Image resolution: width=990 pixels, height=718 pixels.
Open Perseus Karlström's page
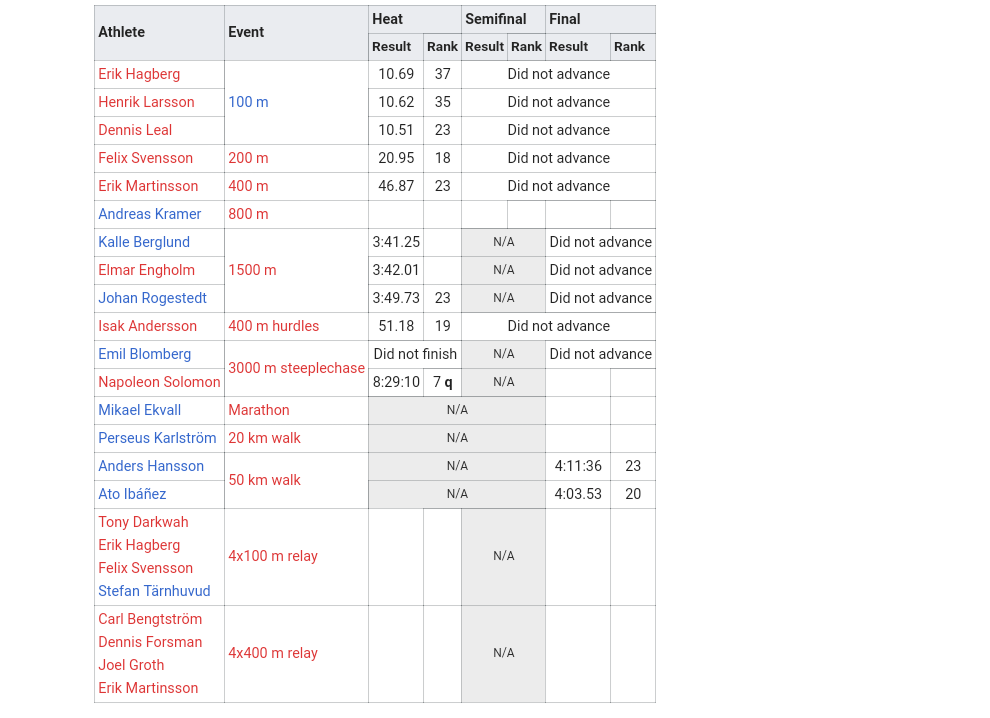[157, 438]
